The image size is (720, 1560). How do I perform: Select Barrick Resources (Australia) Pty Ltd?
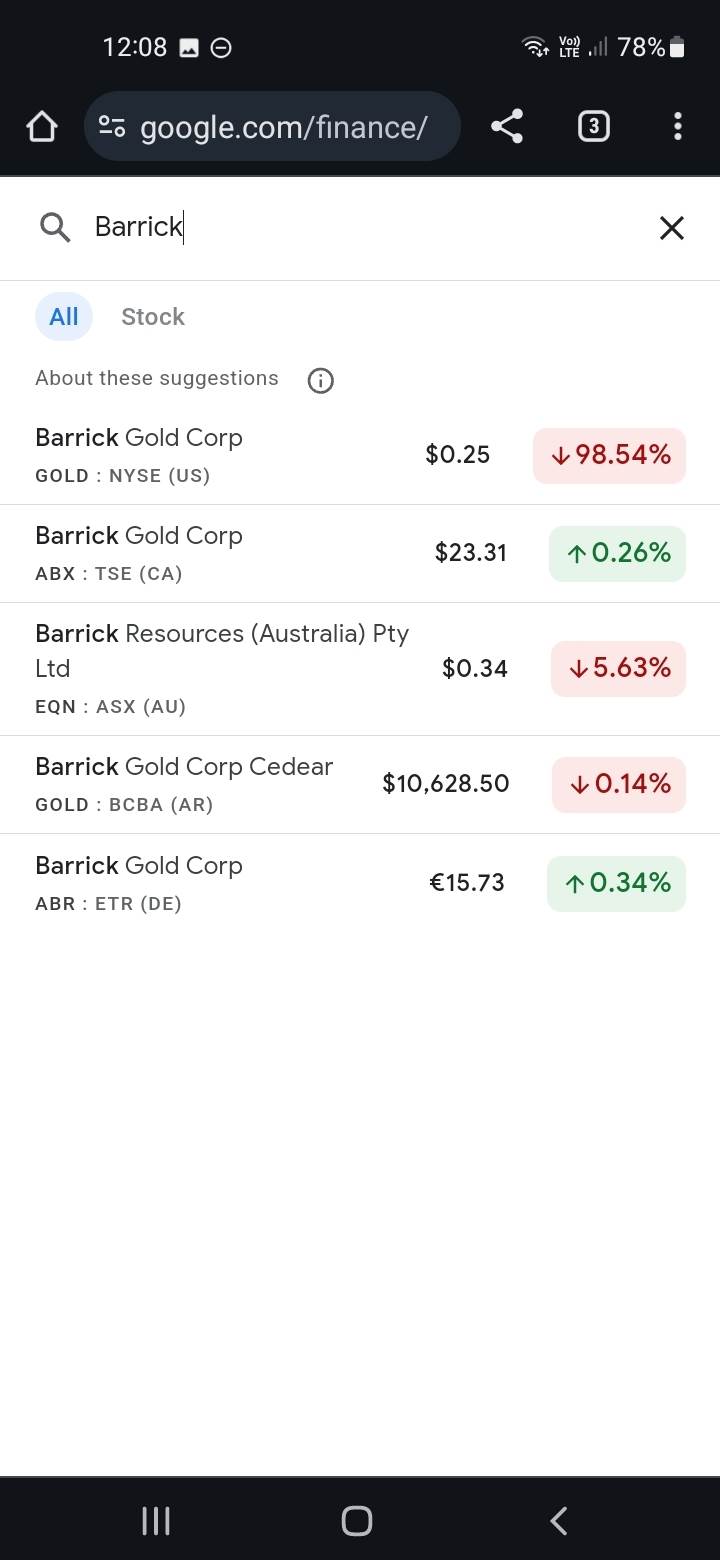coord(222,668)
